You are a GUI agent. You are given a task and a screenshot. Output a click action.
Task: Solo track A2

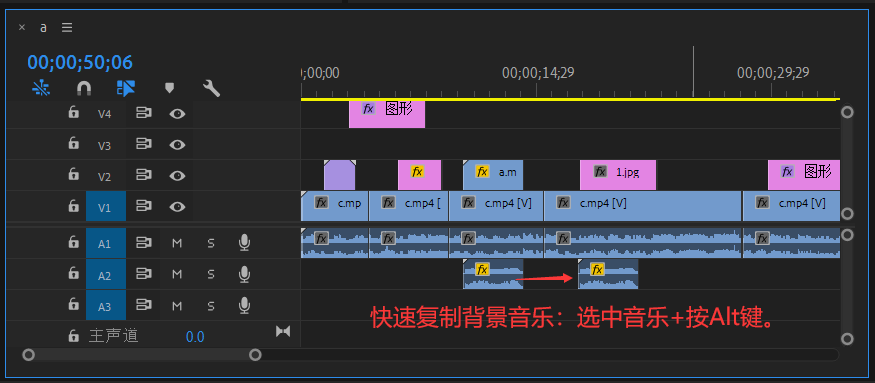(211, 274)
